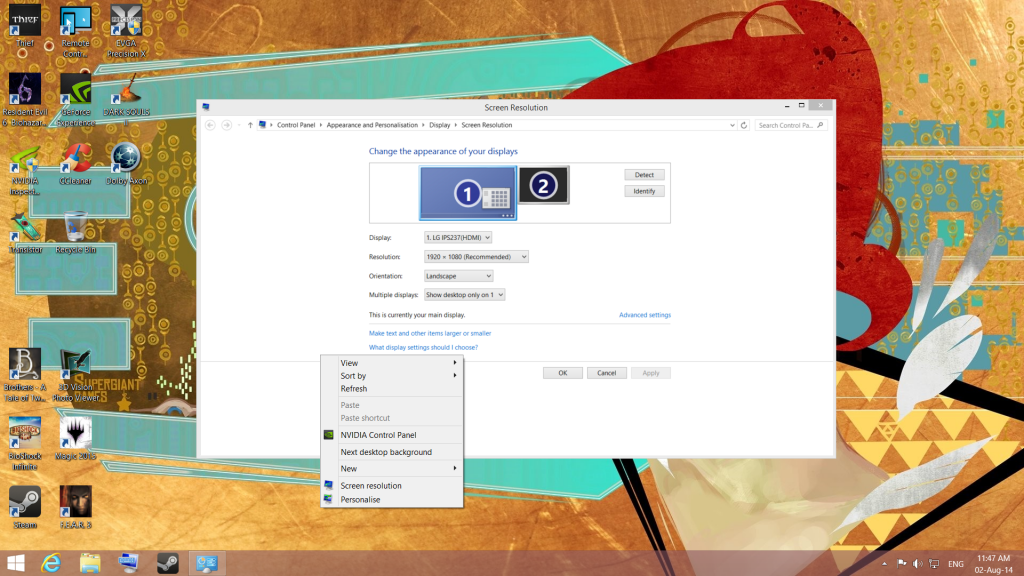Screen dimensions: 1024x576
Task: Launch CCleaner from the desktop
Action: tap(76, 164)
